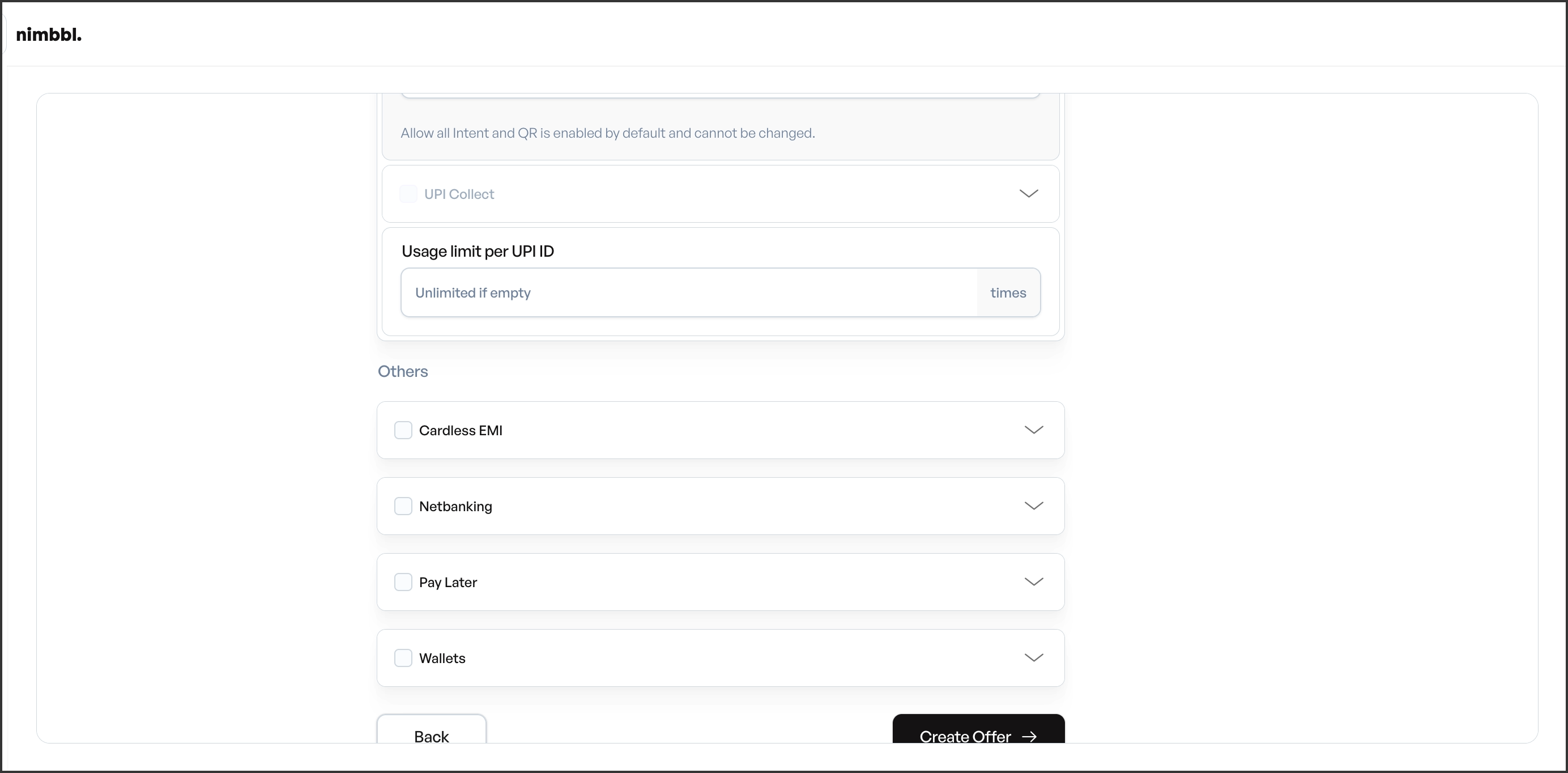Select the Usage limit per UPI ID heading
The height and width of the screenshot is (773, 1568).
click(478, 251)
